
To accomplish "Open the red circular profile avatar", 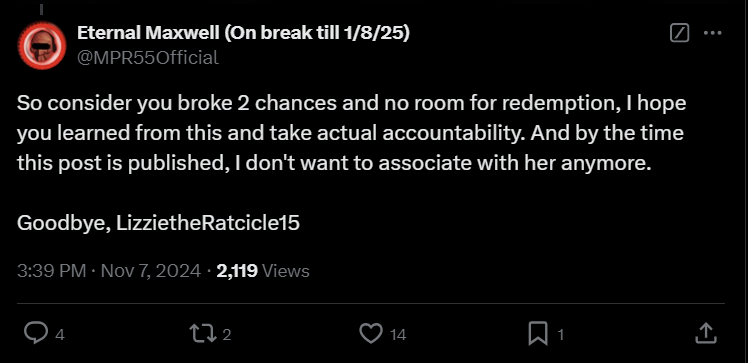I will point(42,46).
